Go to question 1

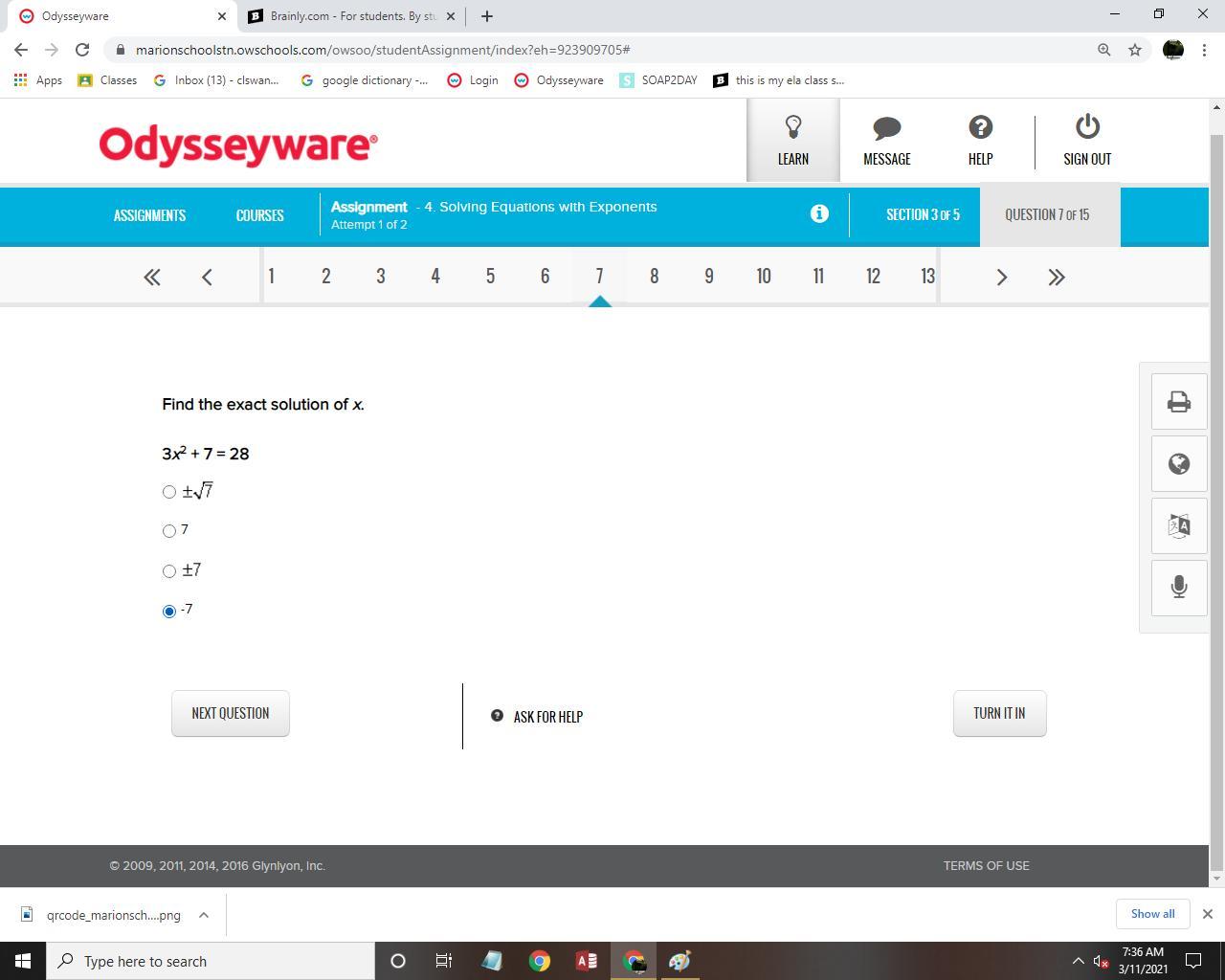(x=271, y=277)
